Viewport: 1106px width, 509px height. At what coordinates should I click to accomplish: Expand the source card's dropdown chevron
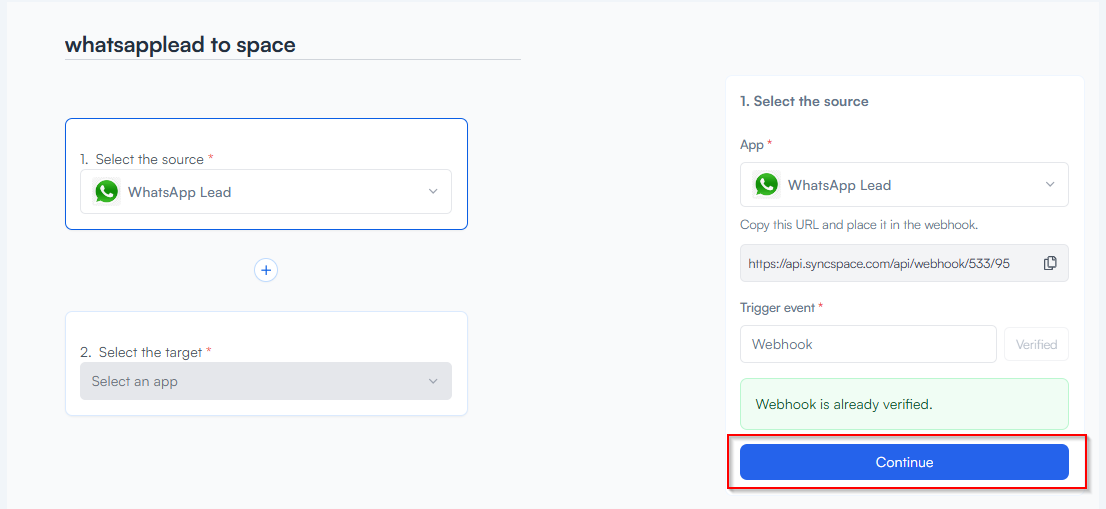point(433,192)
